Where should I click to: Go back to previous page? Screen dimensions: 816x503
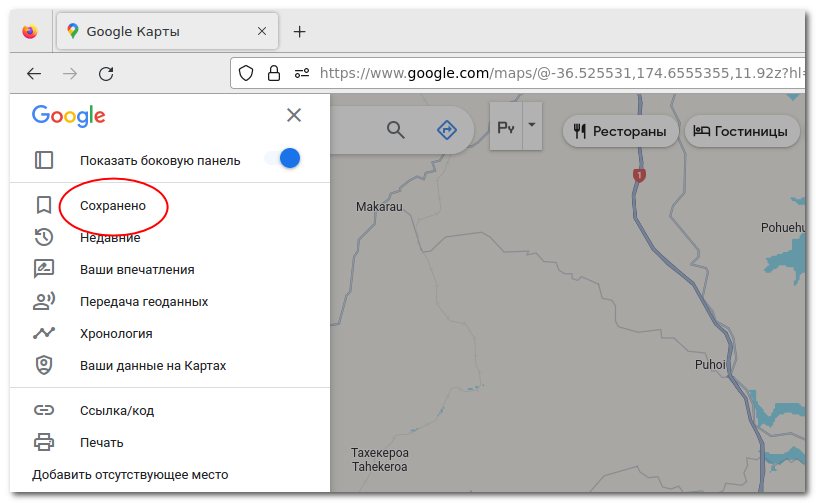[x=34, y=74]
